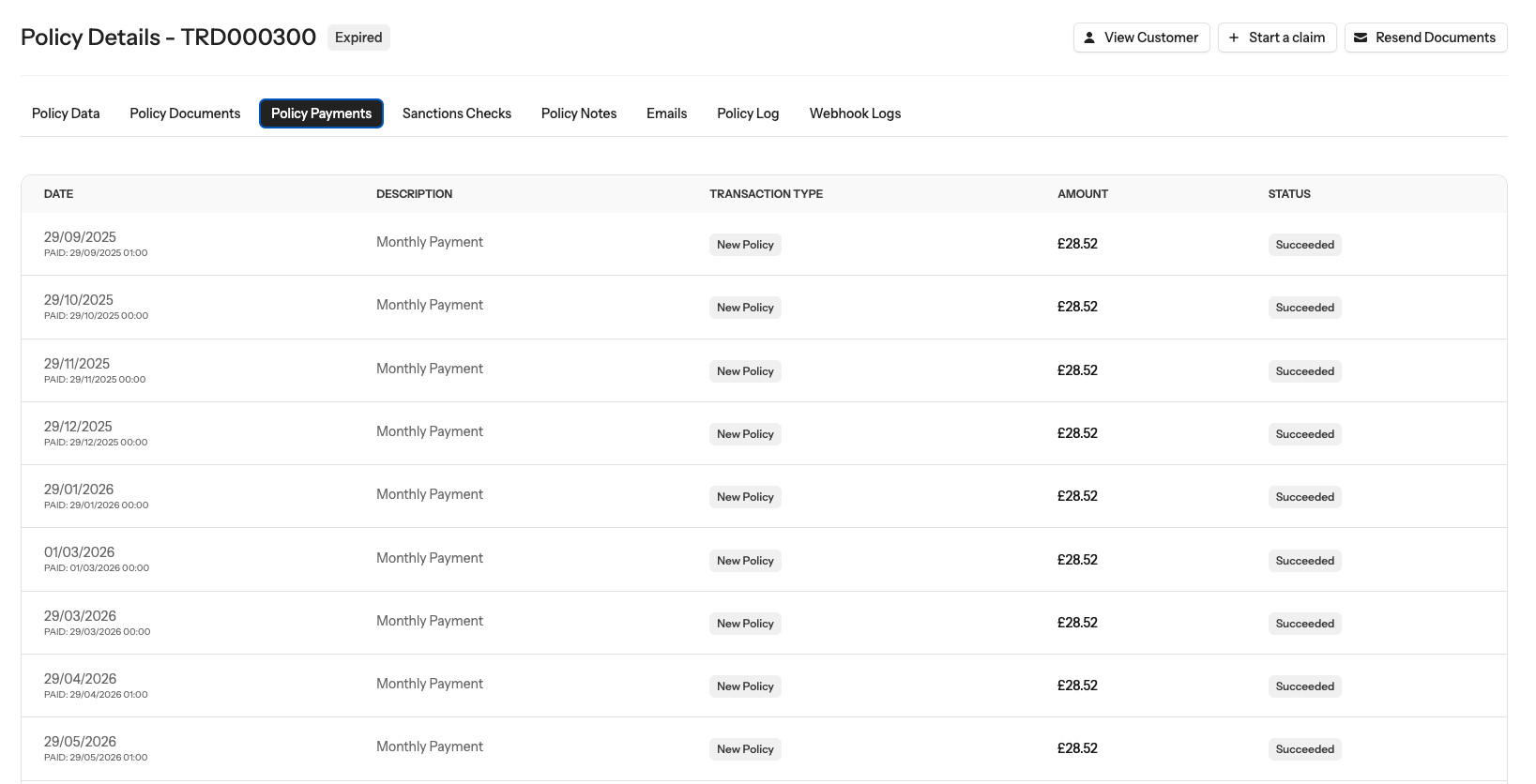Click the DESCRIPTION column header
The height and width of the screenshot is (784, 1536).
point(414,194)
